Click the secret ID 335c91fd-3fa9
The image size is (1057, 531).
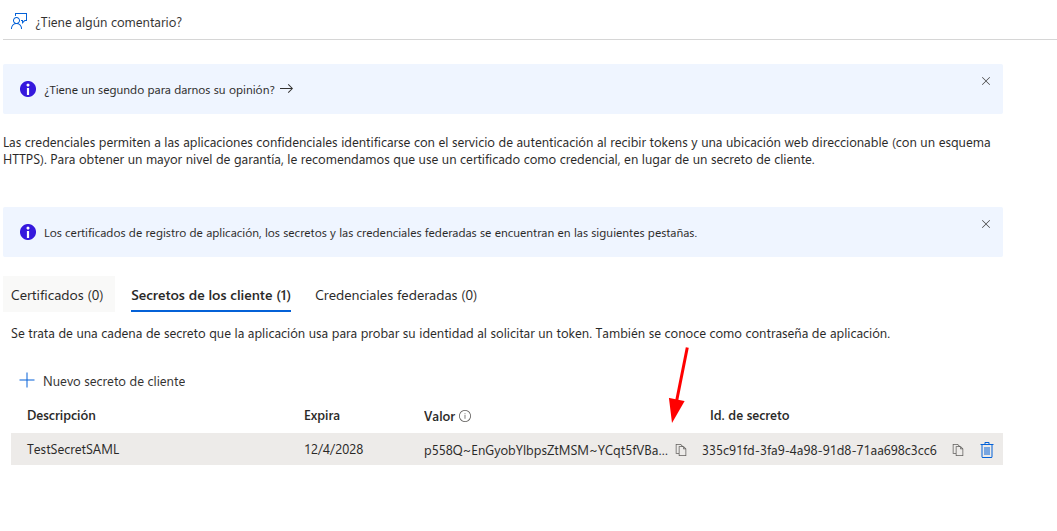(x=819, y=450)
